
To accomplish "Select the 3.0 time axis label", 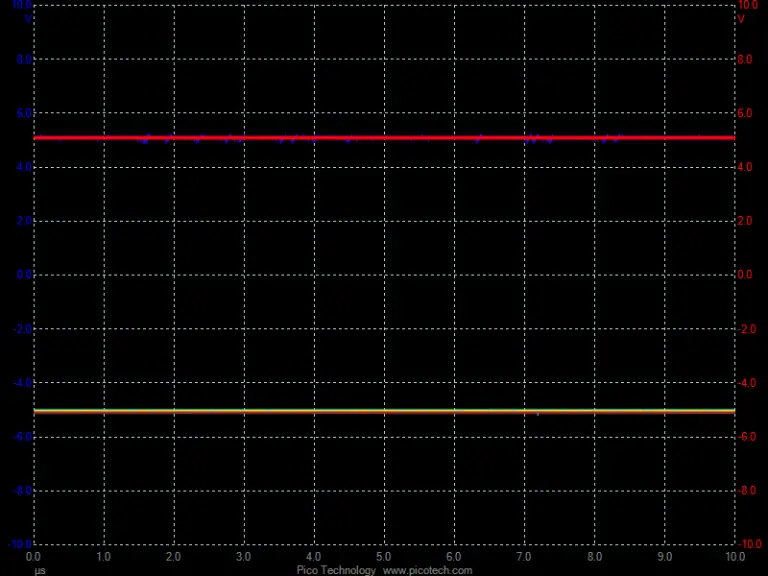I will coord(243,557).
